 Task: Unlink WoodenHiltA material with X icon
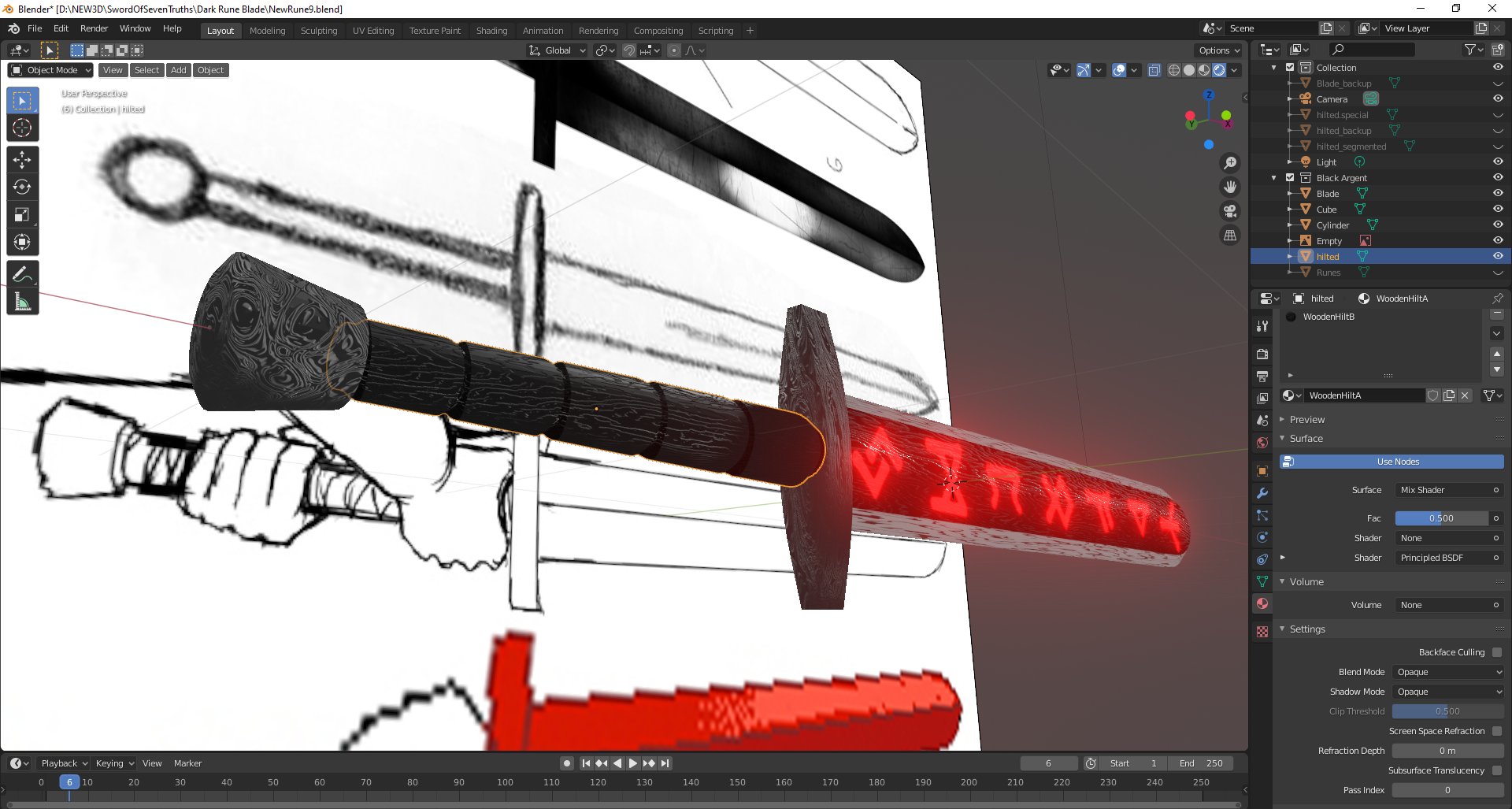(1465, 395)
